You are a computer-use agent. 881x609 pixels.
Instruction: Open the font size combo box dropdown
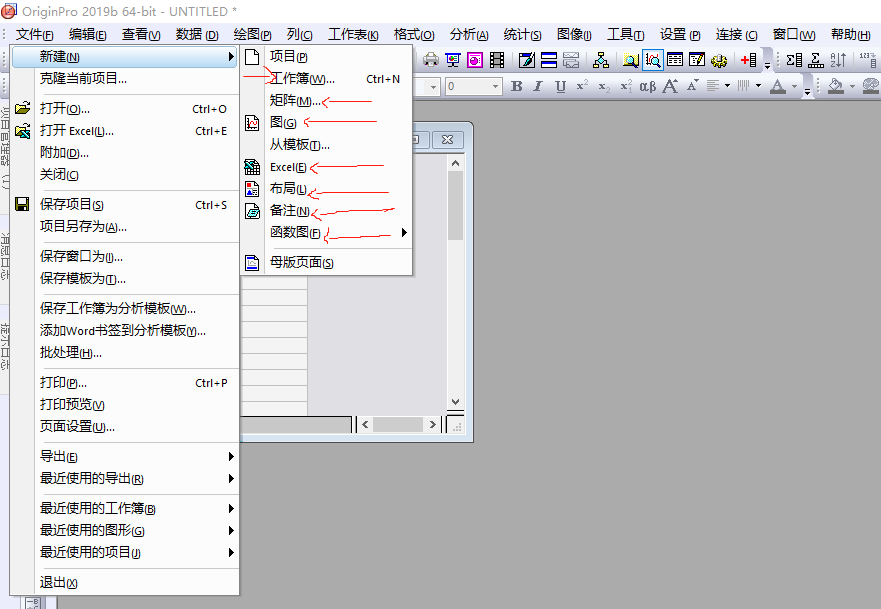(x=496, y=86)
